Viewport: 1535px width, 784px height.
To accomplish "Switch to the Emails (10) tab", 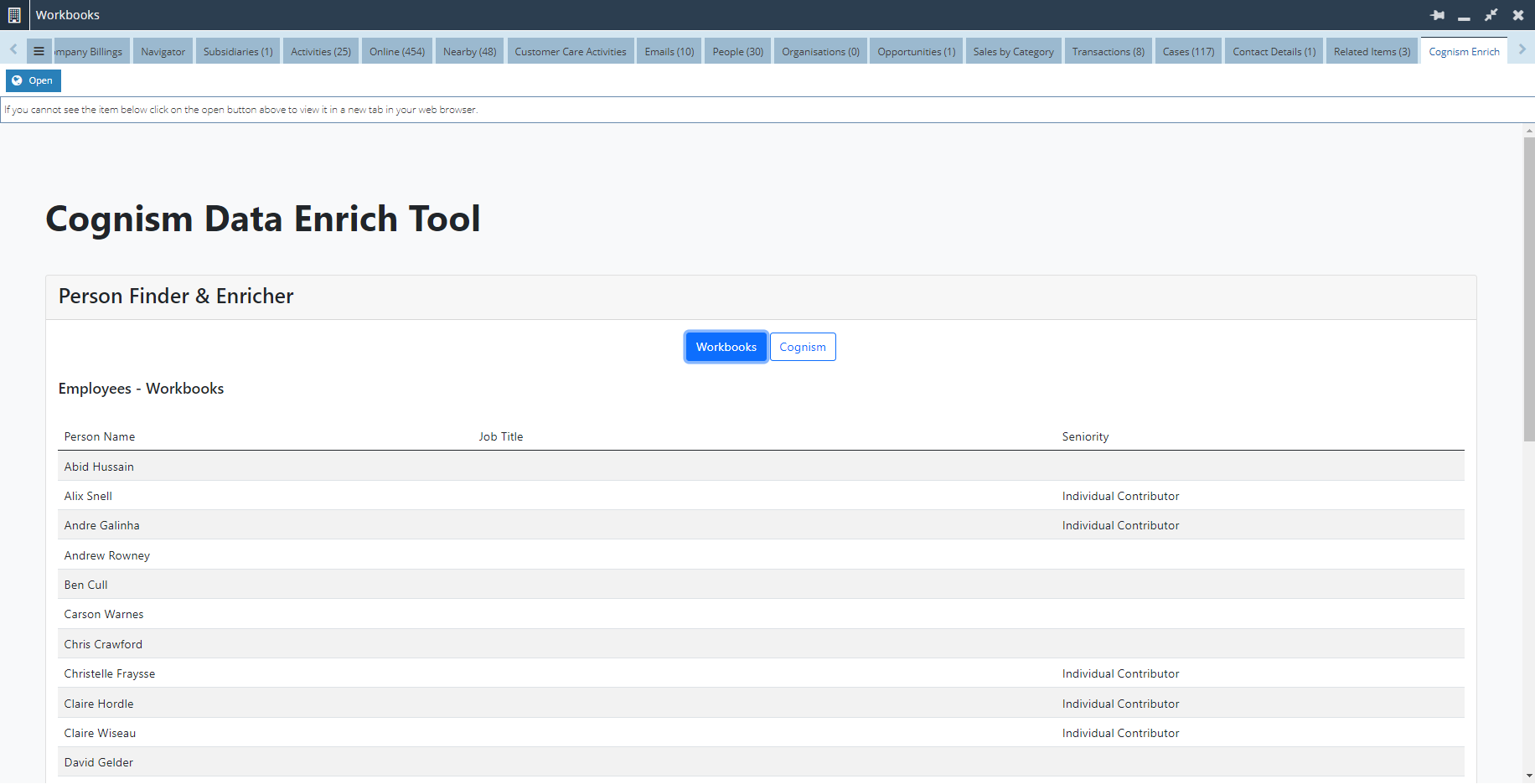I will [669, 51].
